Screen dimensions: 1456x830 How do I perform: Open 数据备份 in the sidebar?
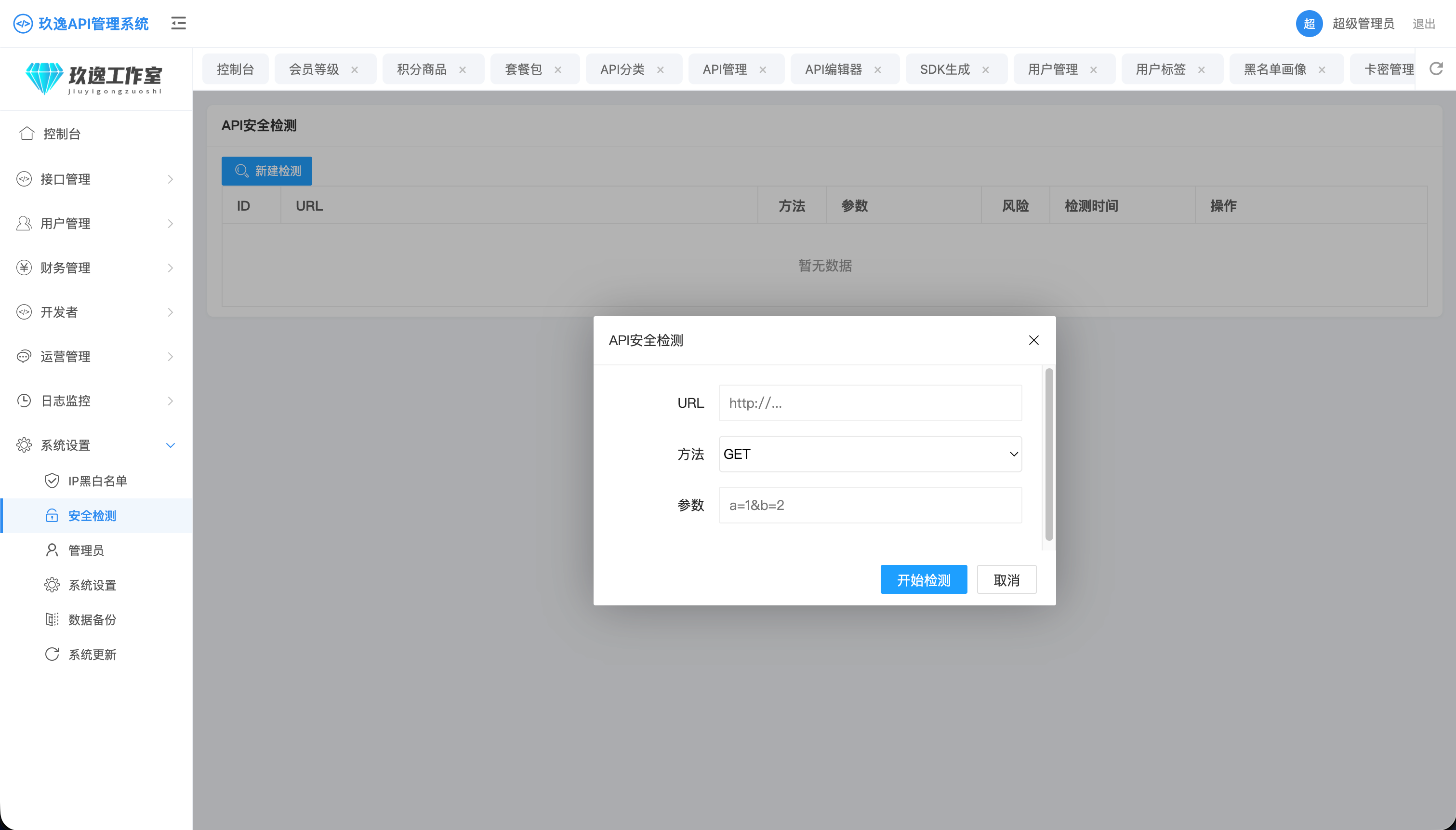97,620
